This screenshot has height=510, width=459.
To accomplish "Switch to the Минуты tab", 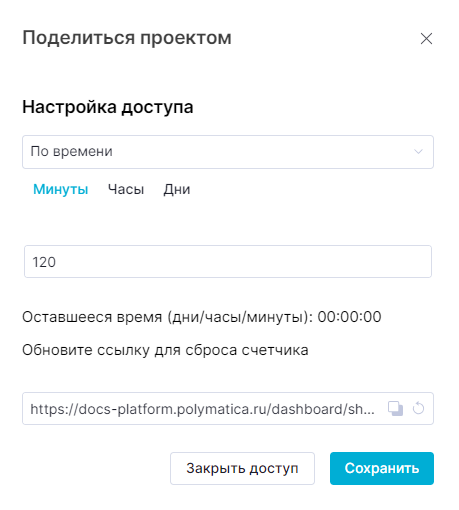I will pyautogui.click(x=61, y=189).
